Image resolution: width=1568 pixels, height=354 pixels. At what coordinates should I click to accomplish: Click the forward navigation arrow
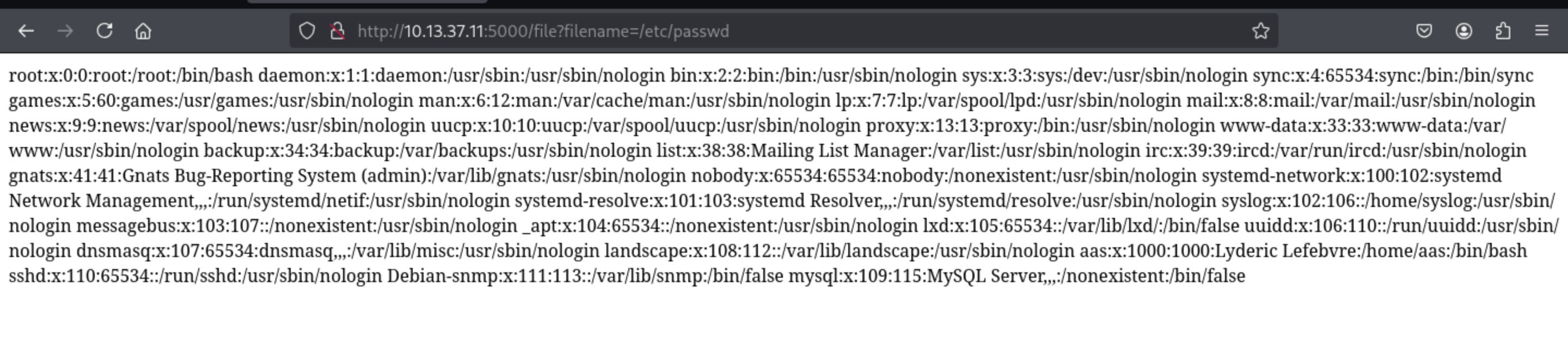pyautogui.click(x=65, y=30)
